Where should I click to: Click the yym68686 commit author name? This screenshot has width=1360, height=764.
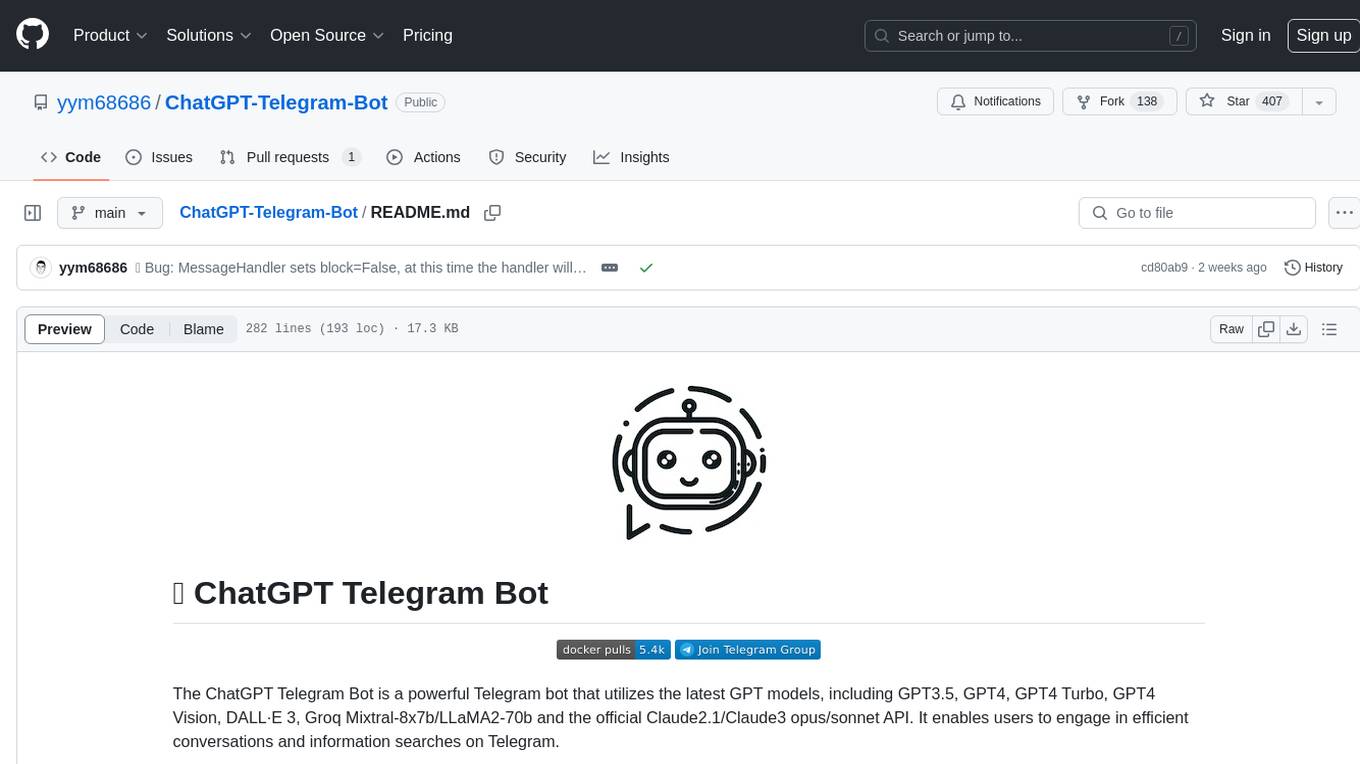coord(93,268)
